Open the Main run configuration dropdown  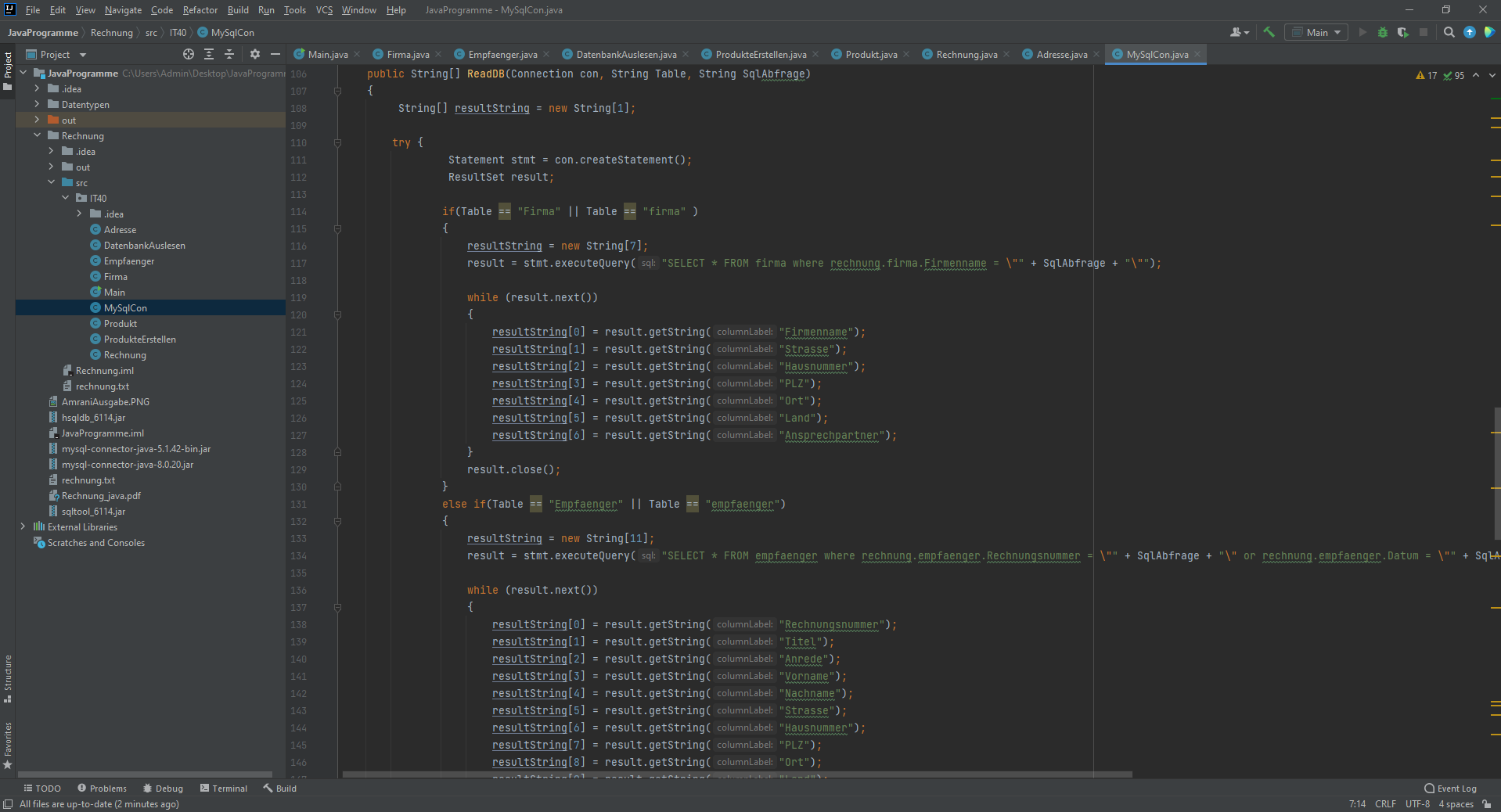pos(1317,32)
